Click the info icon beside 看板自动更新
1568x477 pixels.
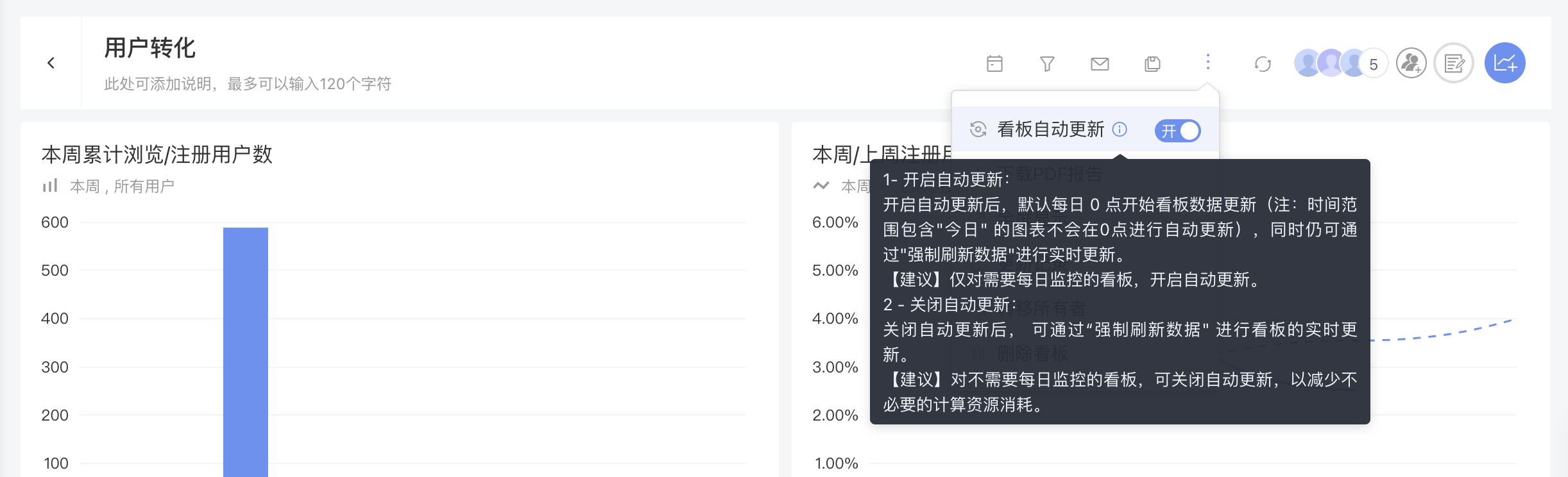1120,130
